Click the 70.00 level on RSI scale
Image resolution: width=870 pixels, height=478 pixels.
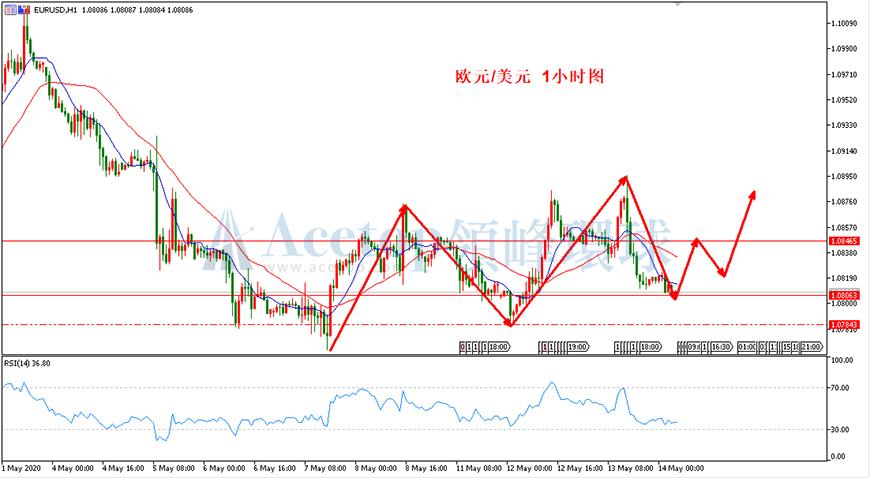[x=842, y=388]
